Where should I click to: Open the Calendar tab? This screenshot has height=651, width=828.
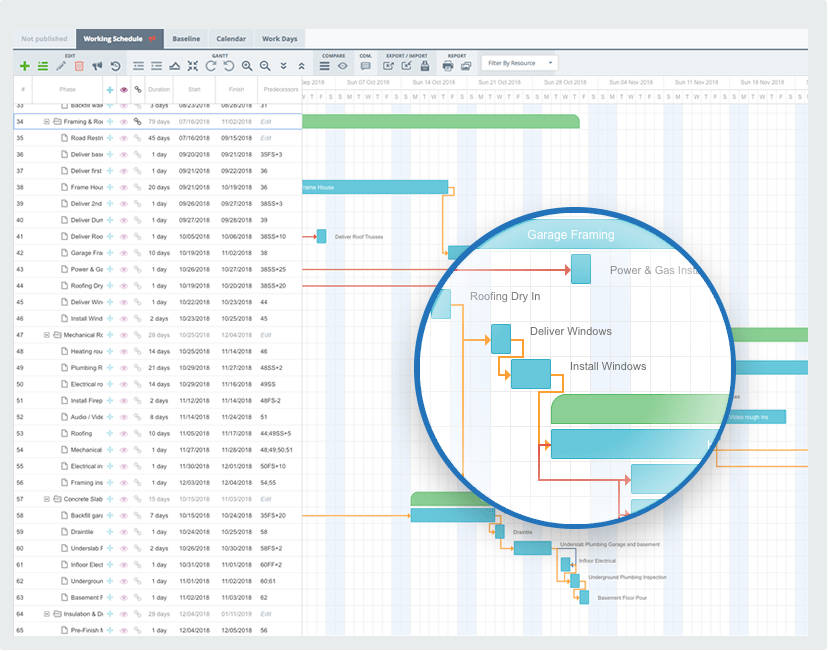pyautogui.click(x=231, y=38)
